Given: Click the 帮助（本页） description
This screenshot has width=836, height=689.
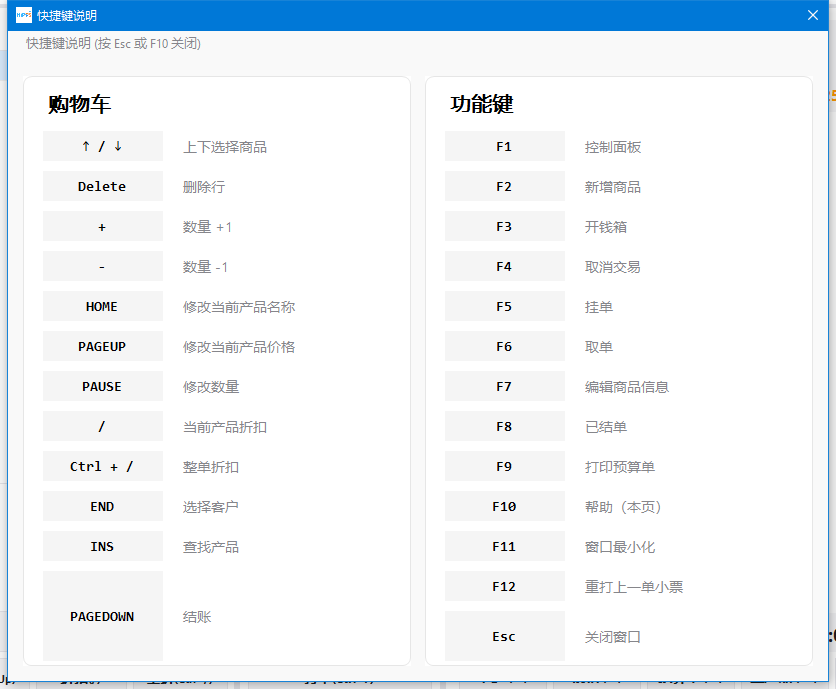Looking at the screenshot, I should [623, 507].
